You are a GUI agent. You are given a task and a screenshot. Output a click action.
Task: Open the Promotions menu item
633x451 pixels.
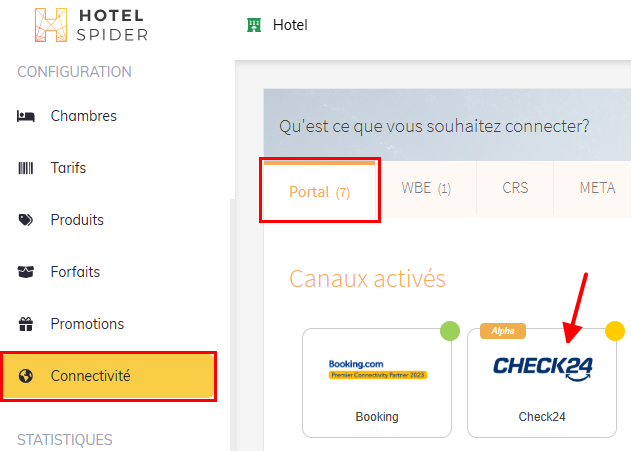[x=88, y=324]
